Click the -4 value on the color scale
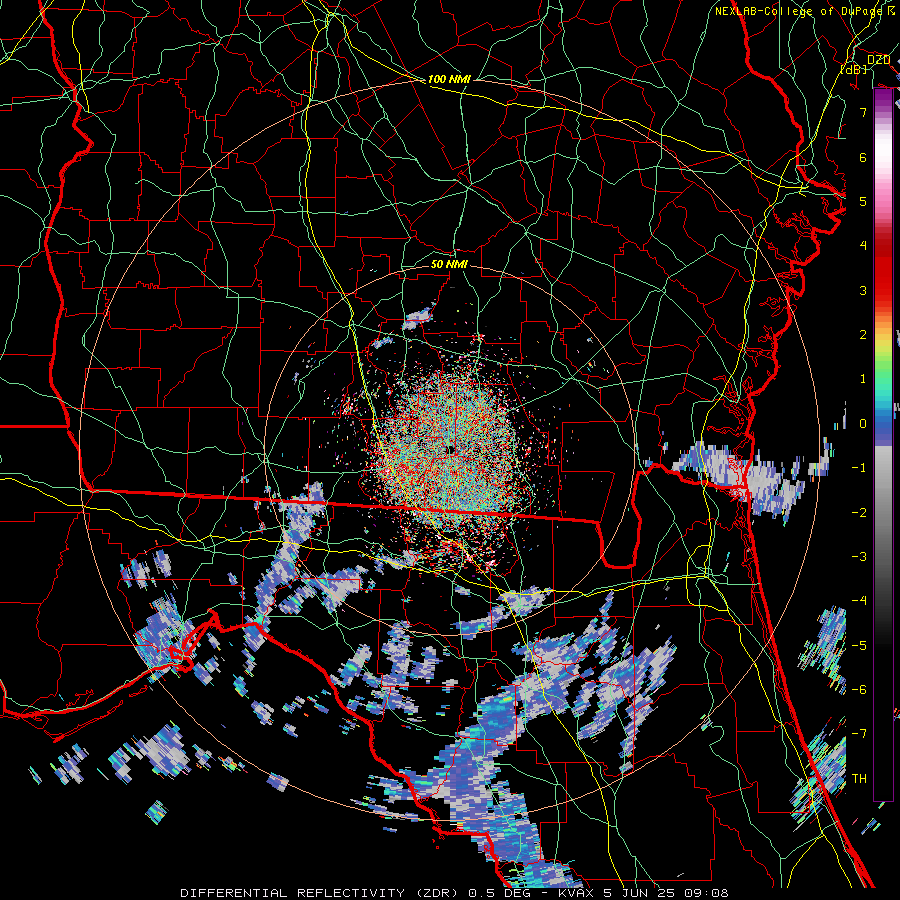This screenshot has width=900, height=900. coord(859,601)
